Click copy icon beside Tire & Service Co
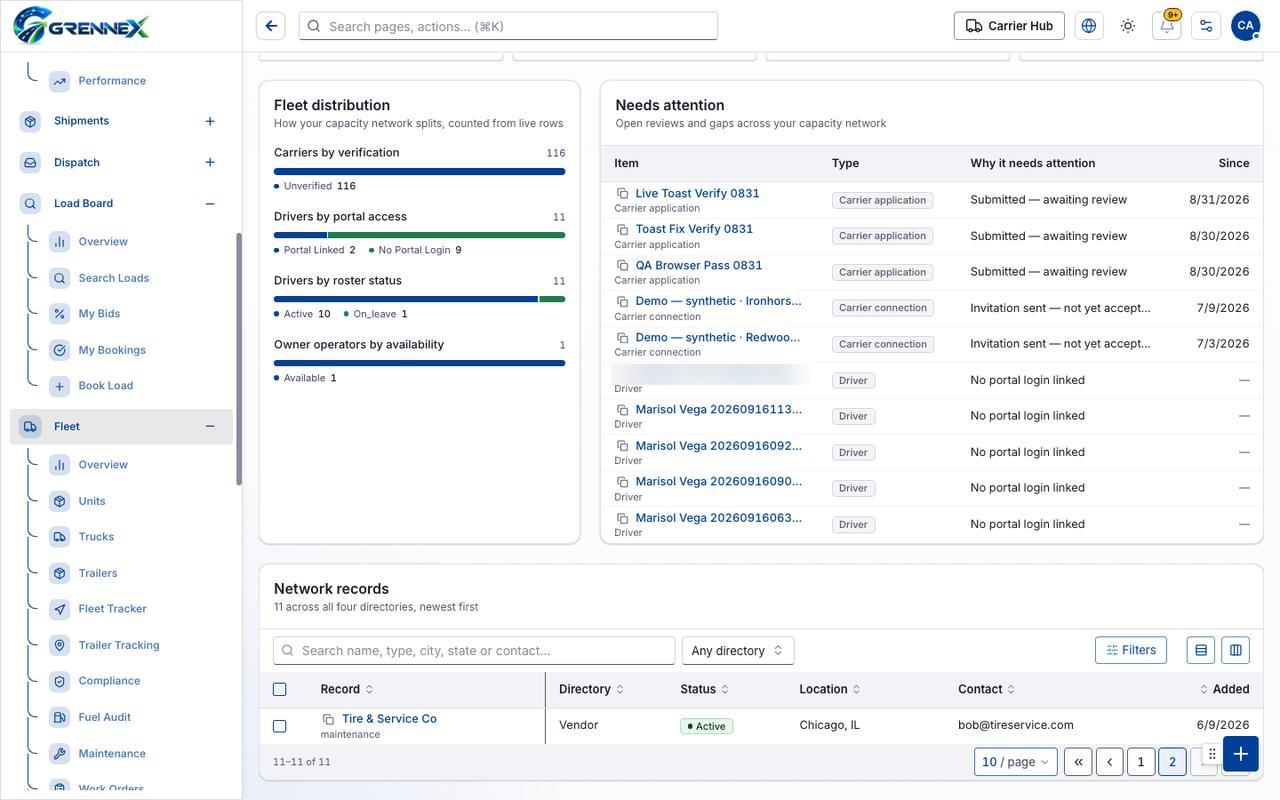The image size is (1280, 800). coord(328,719)
